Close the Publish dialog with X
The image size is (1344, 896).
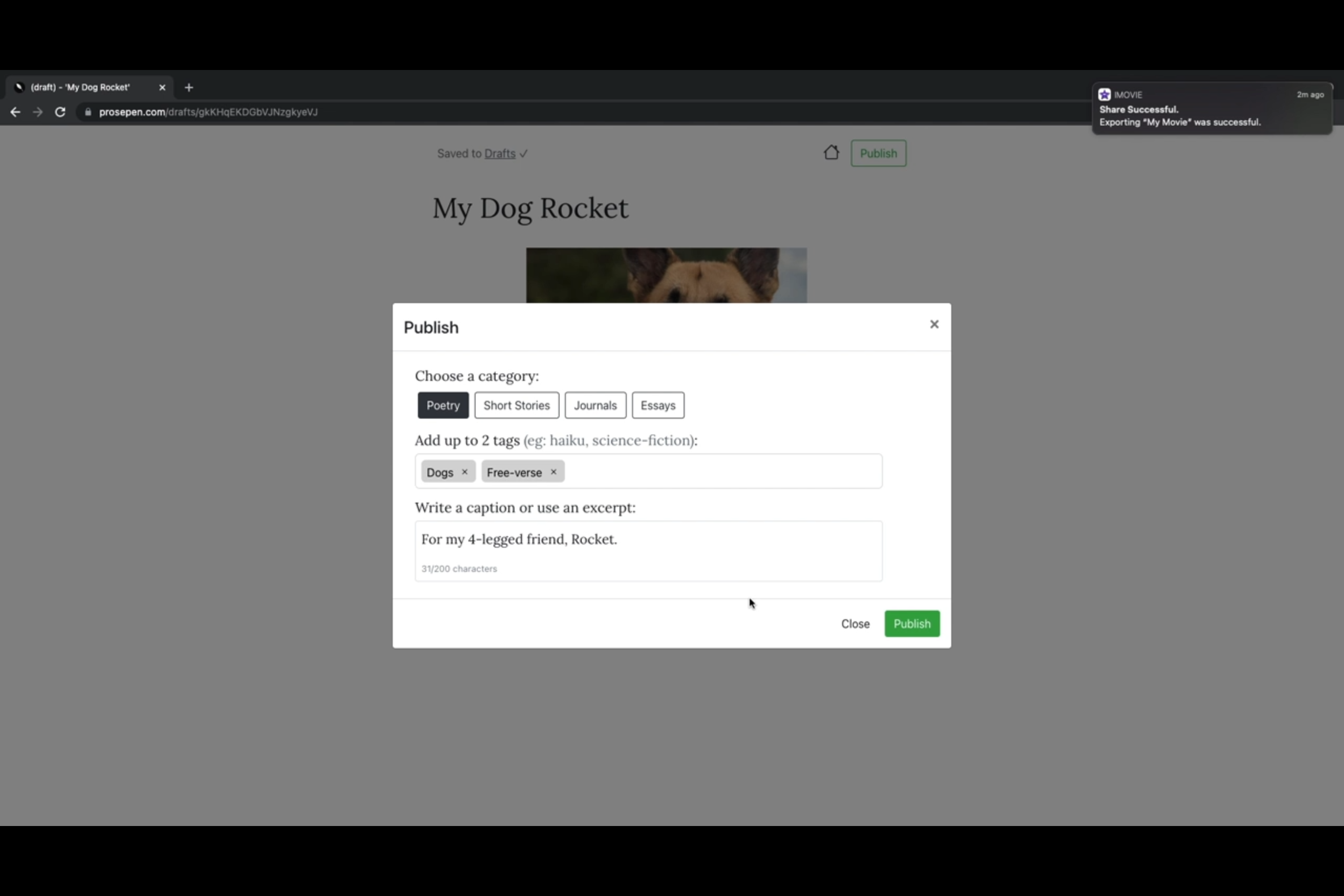click(934, 325)
